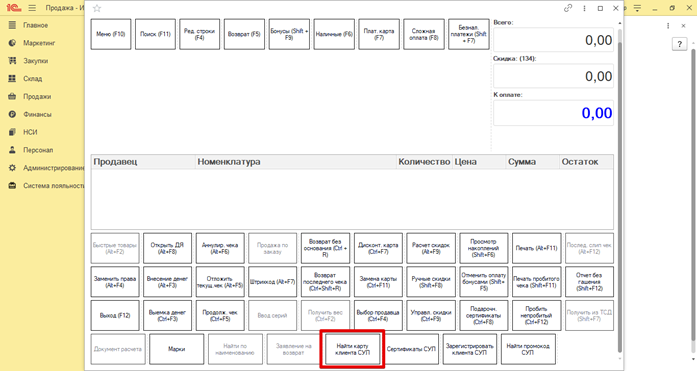
Task: Open the hamburger main menu icon
Action: click(32, 8)
